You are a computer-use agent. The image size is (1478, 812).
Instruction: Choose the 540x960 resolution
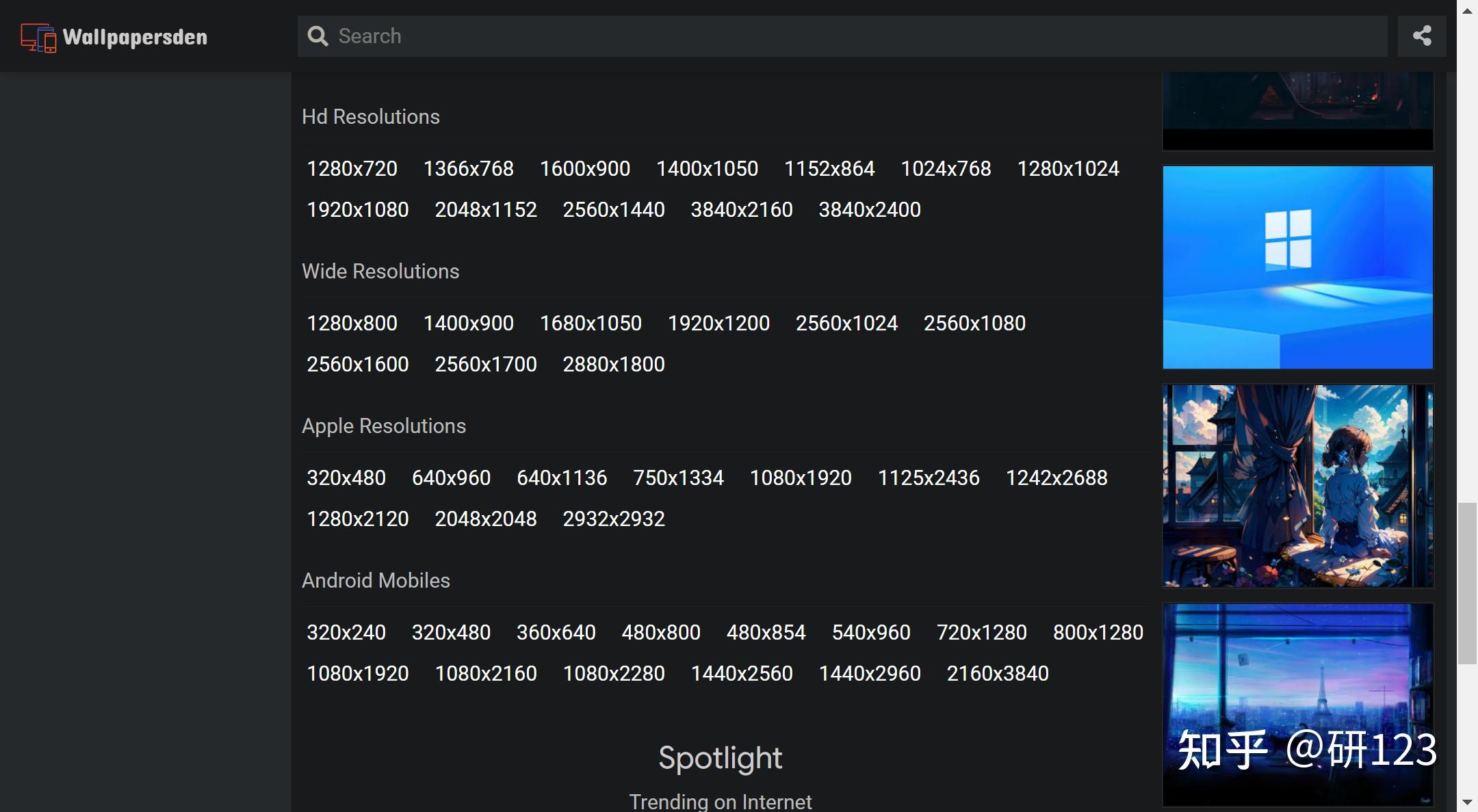point(871,633)
